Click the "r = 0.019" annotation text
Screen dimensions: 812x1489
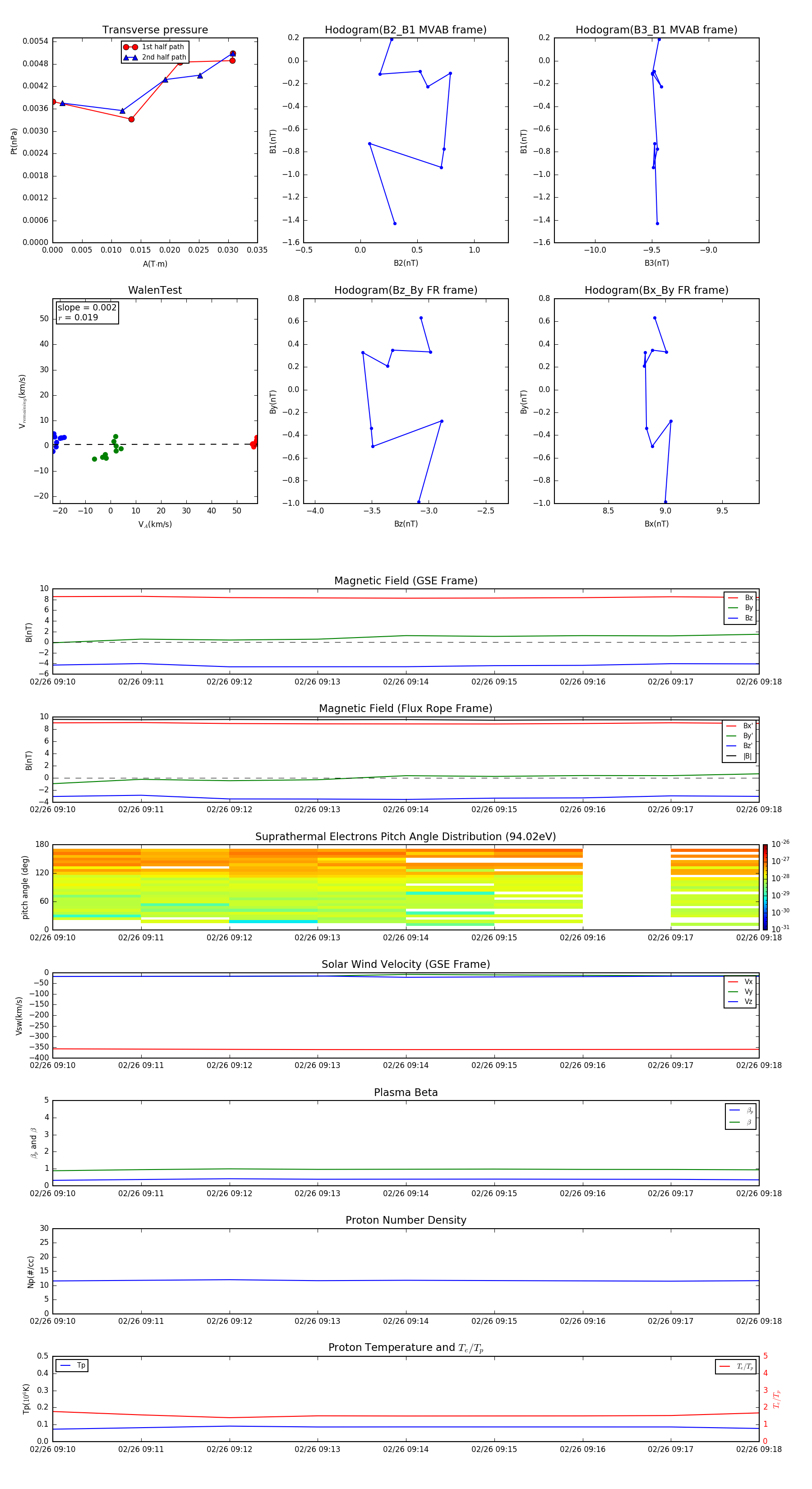tap(78, 317)
